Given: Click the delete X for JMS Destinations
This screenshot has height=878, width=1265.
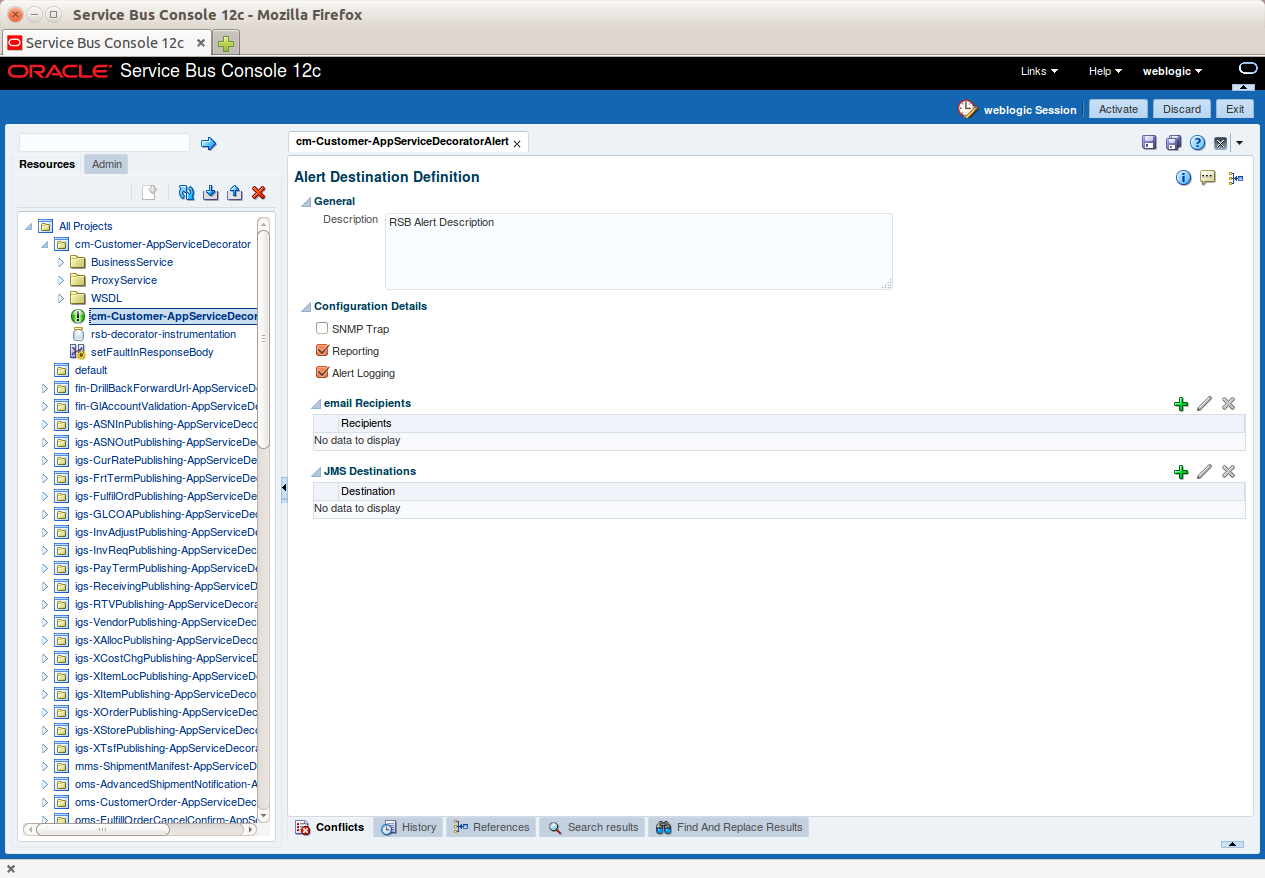Looking at the screenshot, I should click(x=1229, y=472).
